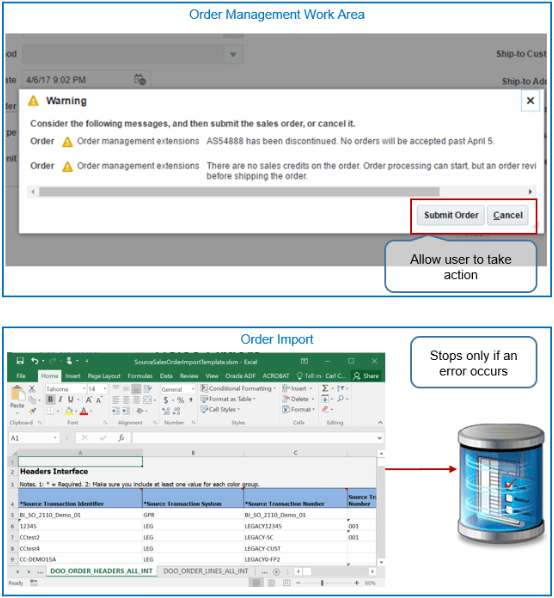This screenshot has width=554, height=598.
Task: Click the Orientation icon
Action: click(x=140, y=411)
